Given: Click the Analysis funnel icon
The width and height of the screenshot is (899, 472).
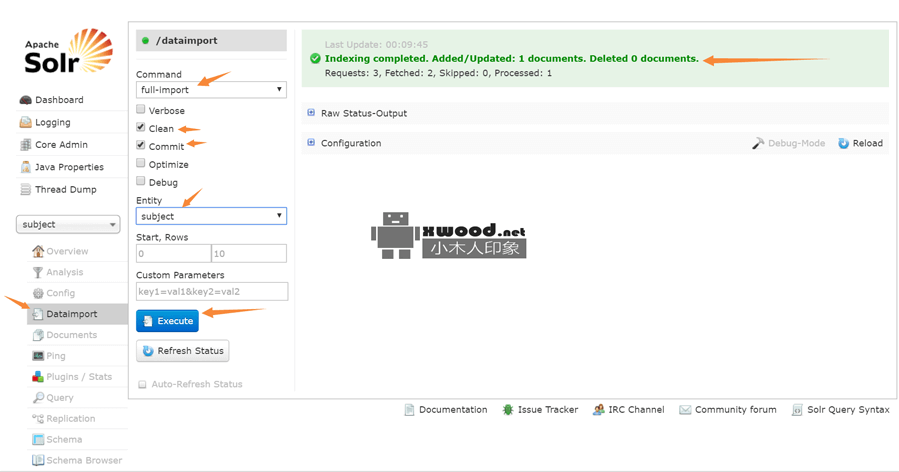Looking at the screenshot, I should pyautogui.click(x=38, y=272).
